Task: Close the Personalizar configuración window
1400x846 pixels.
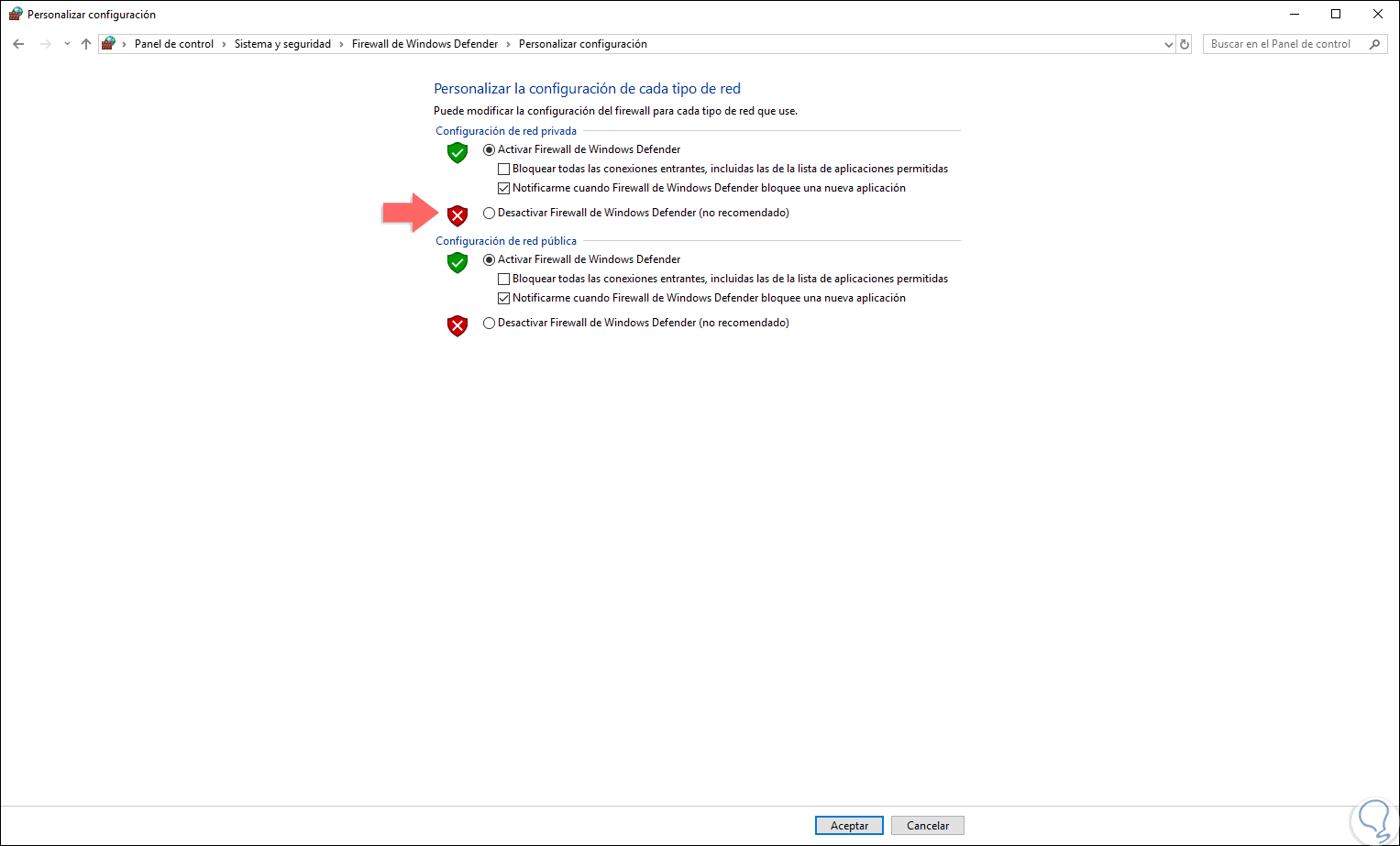Action: coord(1378,14)
